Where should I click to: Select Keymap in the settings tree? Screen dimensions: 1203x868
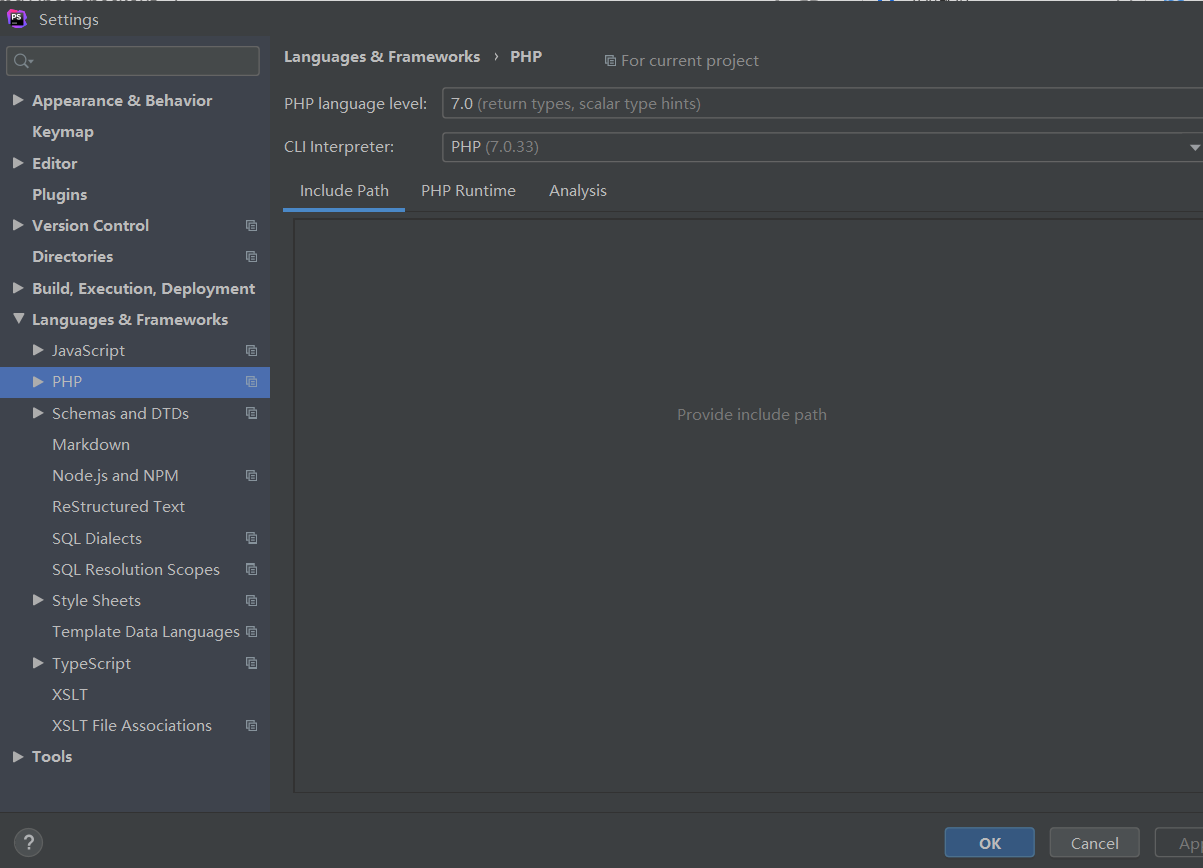(63, 132)
